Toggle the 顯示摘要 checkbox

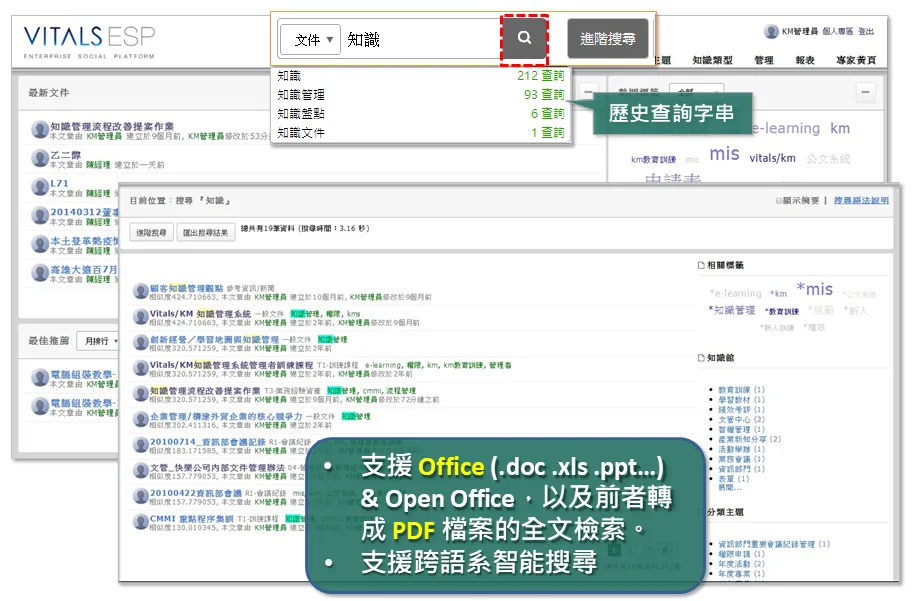(779, 201)
